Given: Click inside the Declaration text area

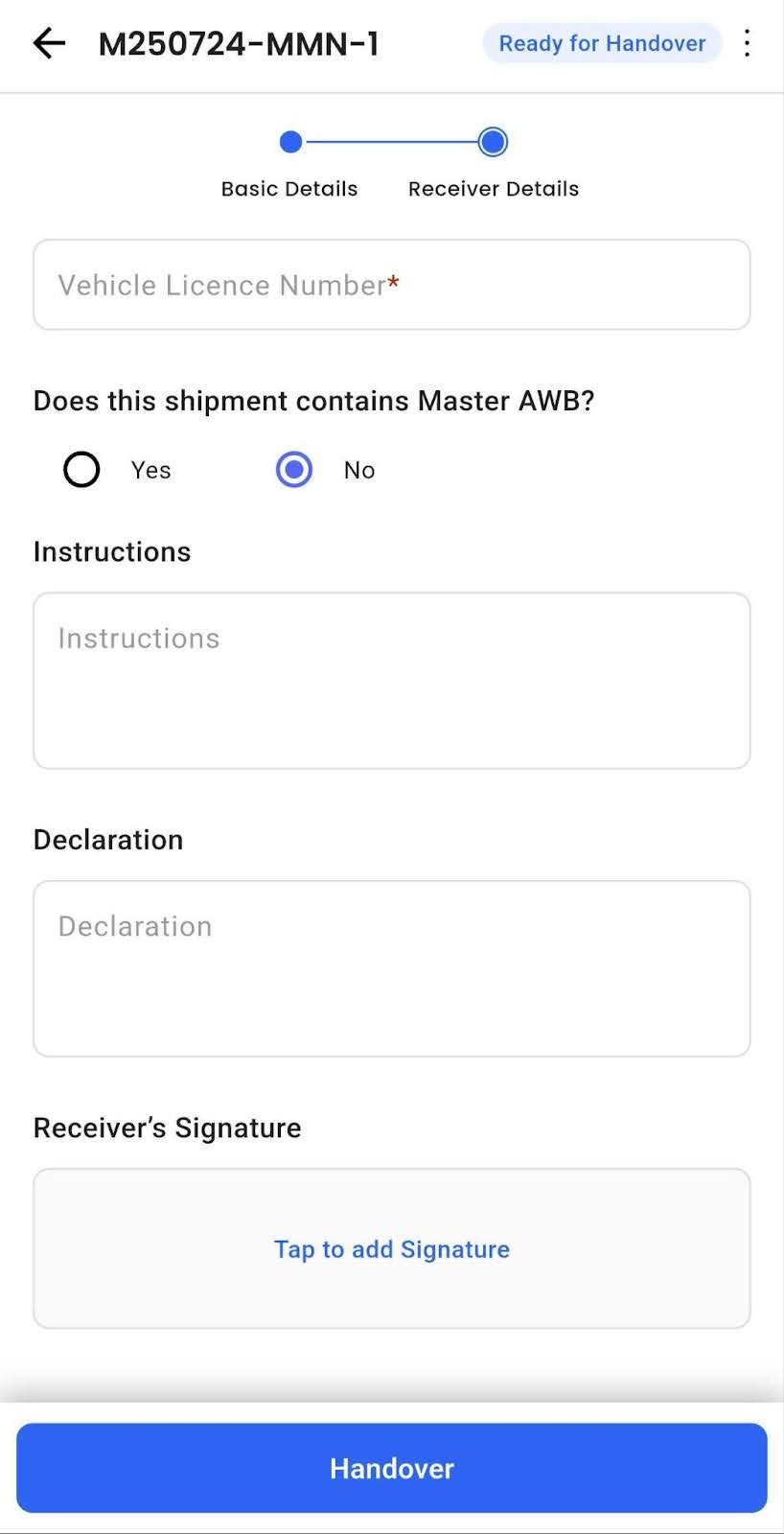Looking at the screenshot, I should pos(391,968).
